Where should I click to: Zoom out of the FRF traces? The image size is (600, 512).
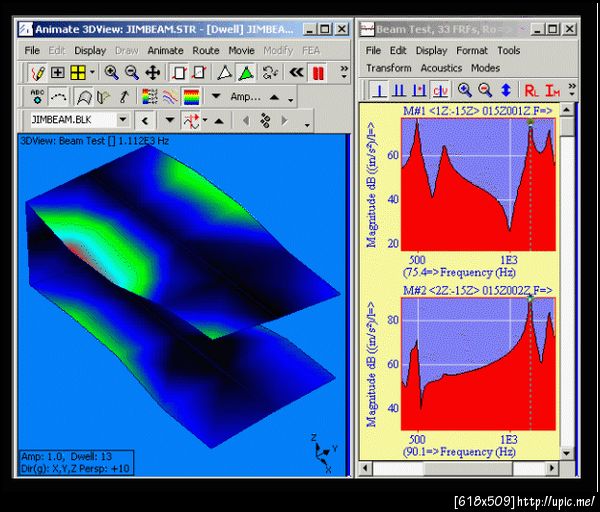(485, 90)
